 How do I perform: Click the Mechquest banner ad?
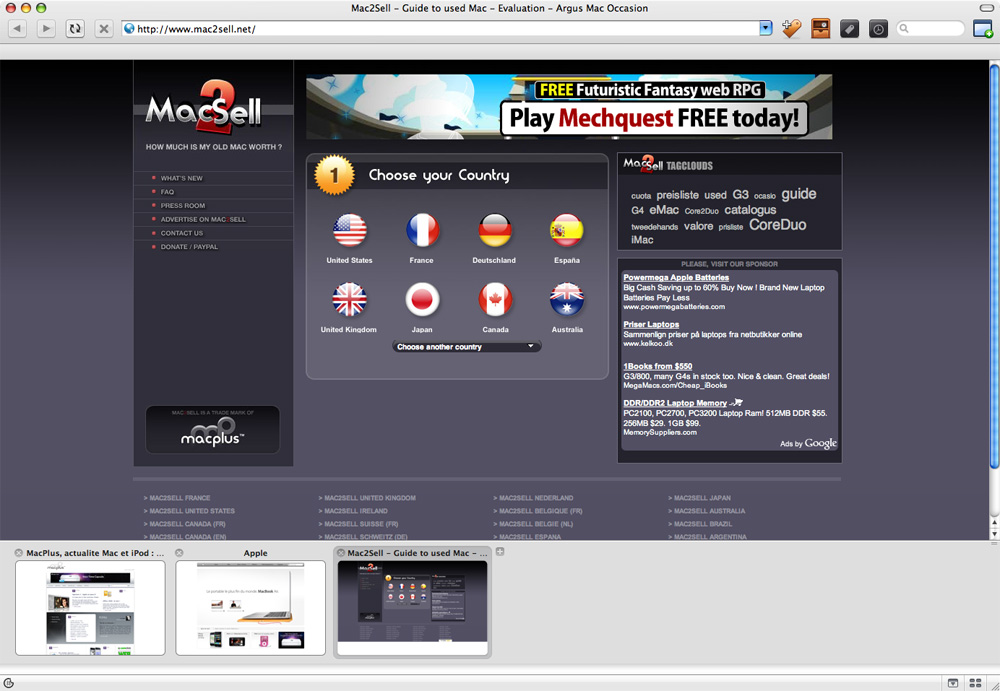(x=569, y=107)
